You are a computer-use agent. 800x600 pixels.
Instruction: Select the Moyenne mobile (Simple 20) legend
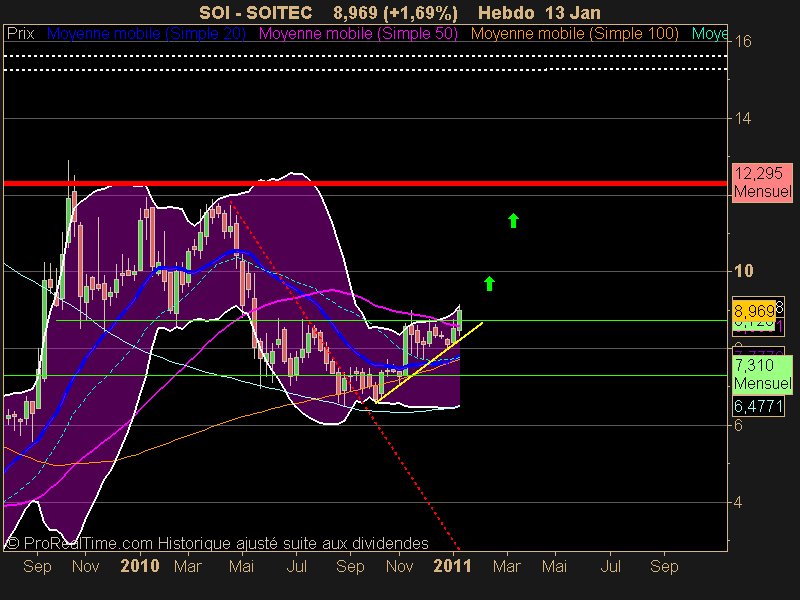(146, 34)
